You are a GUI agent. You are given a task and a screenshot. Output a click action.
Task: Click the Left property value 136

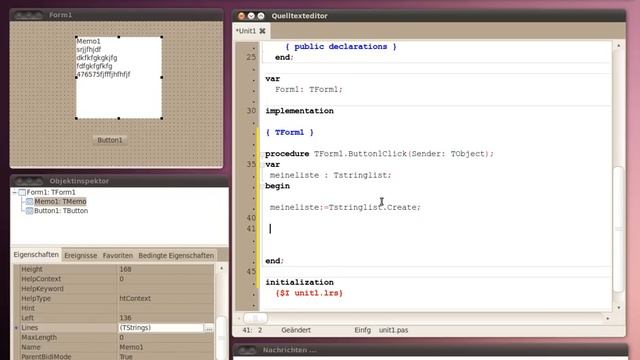point(125,318)
